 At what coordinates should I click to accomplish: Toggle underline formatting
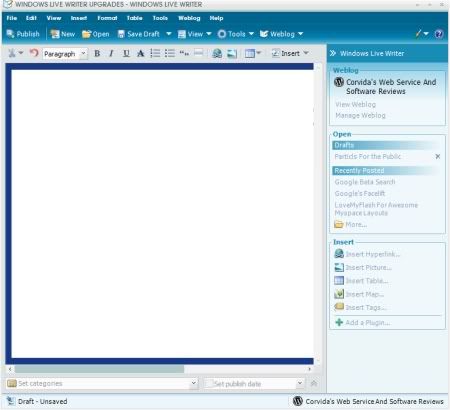pos(126,53)
